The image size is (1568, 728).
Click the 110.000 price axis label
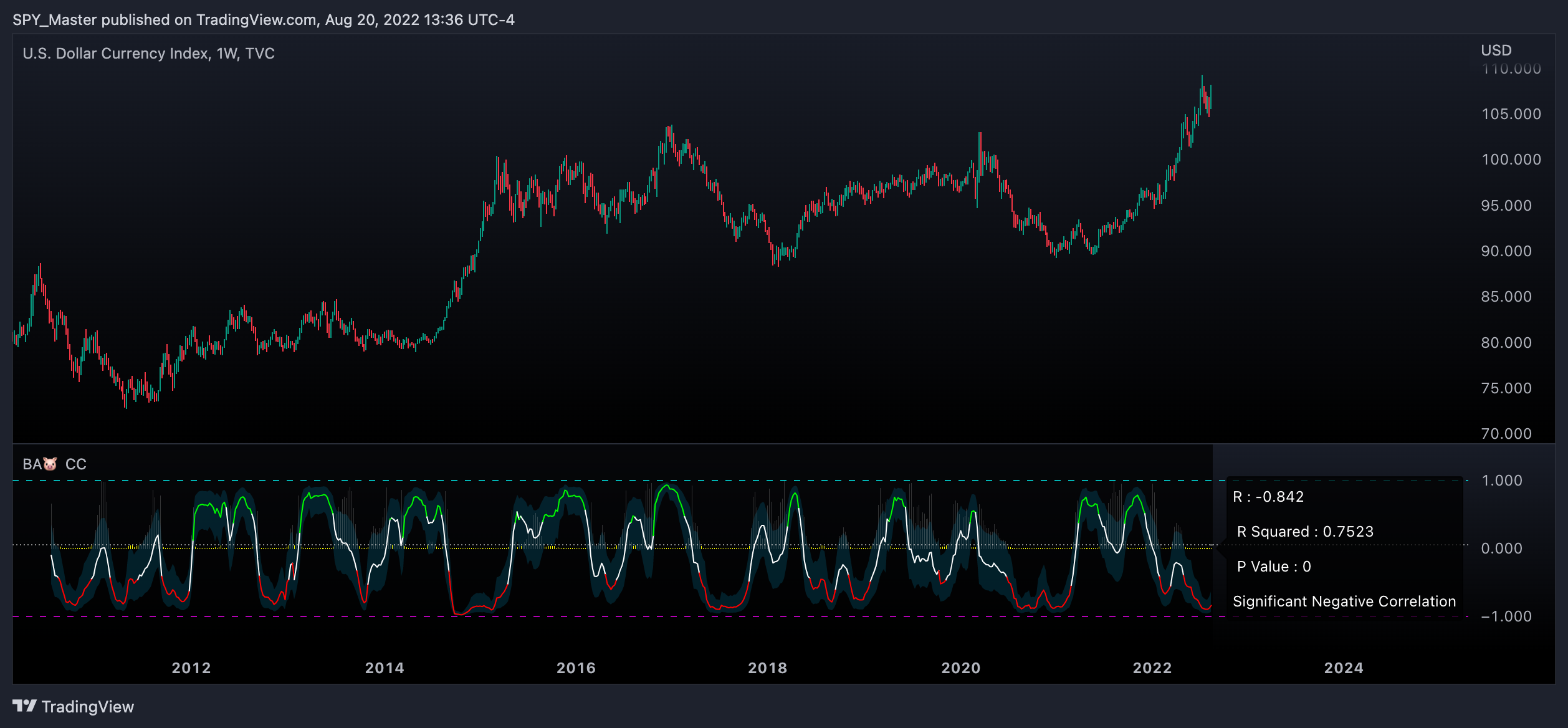(x=1511, y=69)
